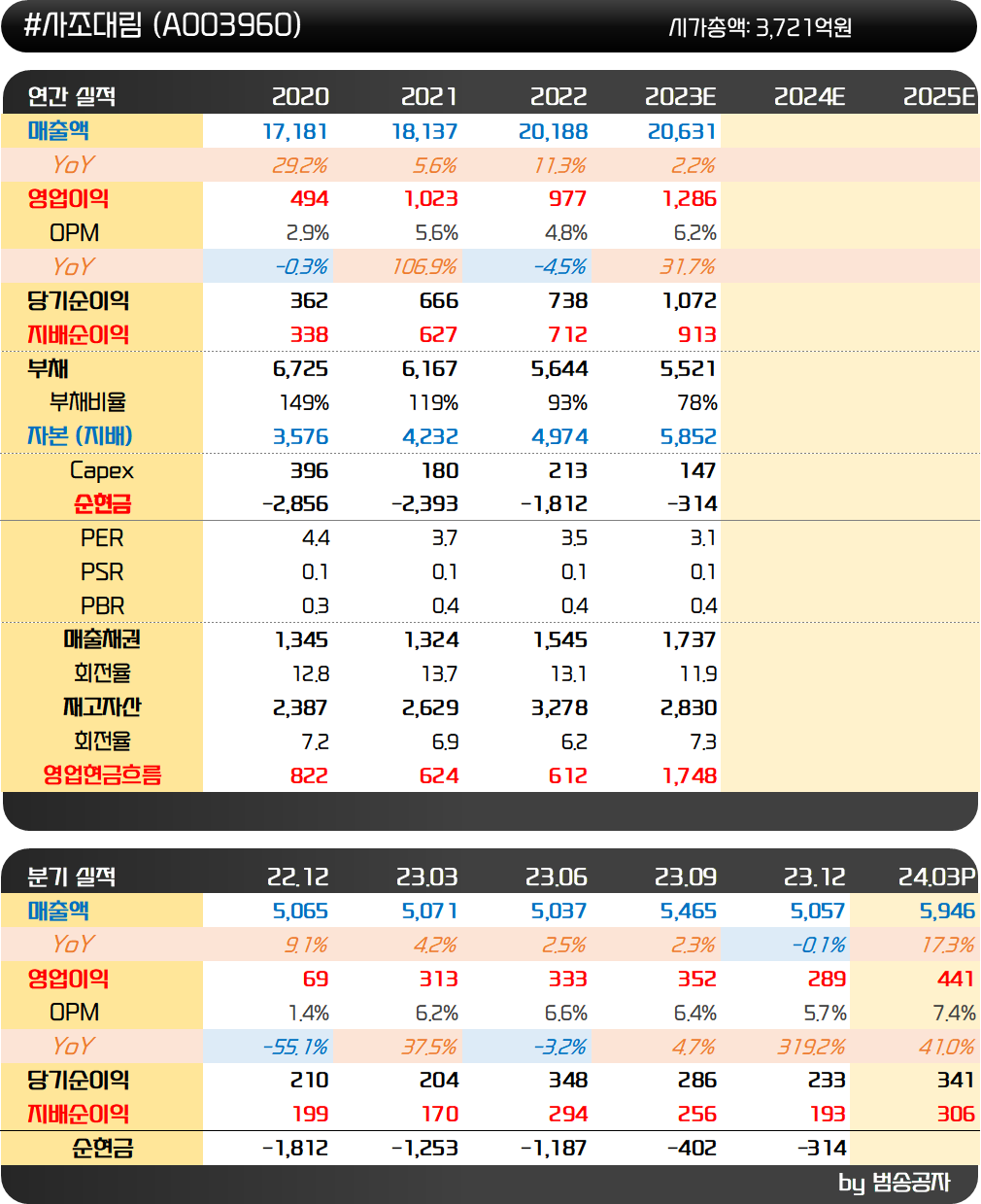Select the 22.12 quarter column header
Image resolution: width=981 pixels, height=1204 pixels.
tap(298, 877)
